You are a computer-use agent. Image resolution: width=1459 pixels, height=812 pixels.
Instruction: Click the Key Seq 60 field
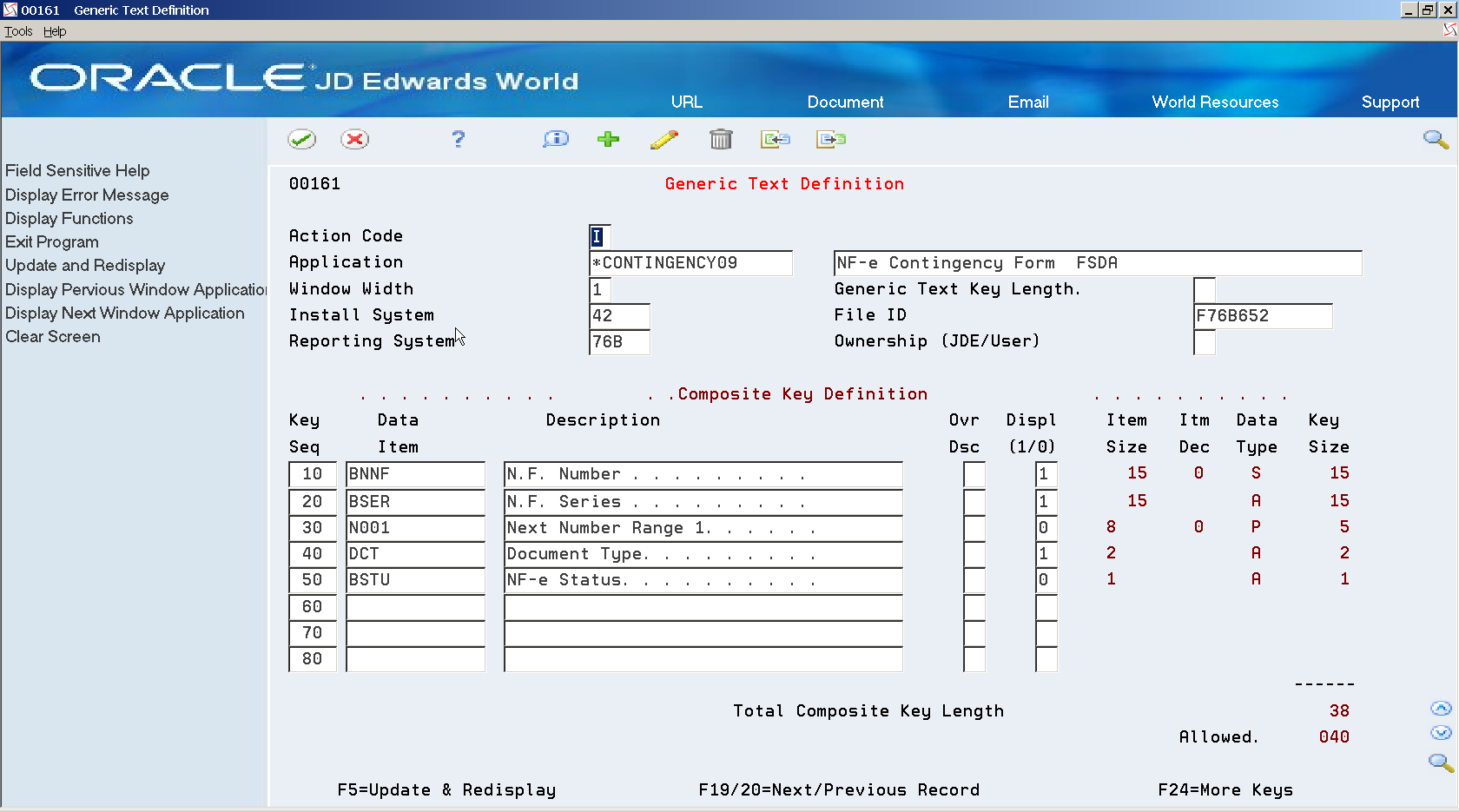point(313,607)
